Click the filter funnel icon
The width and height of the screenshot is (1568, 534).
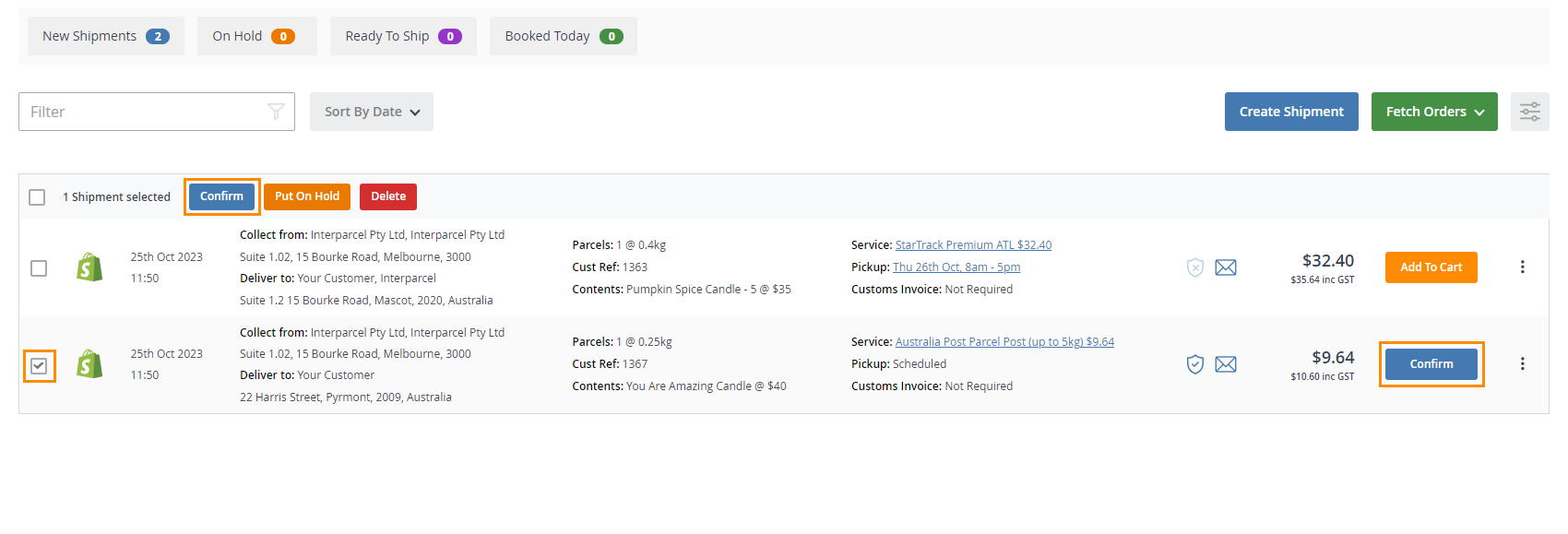[x=275, y=112]
